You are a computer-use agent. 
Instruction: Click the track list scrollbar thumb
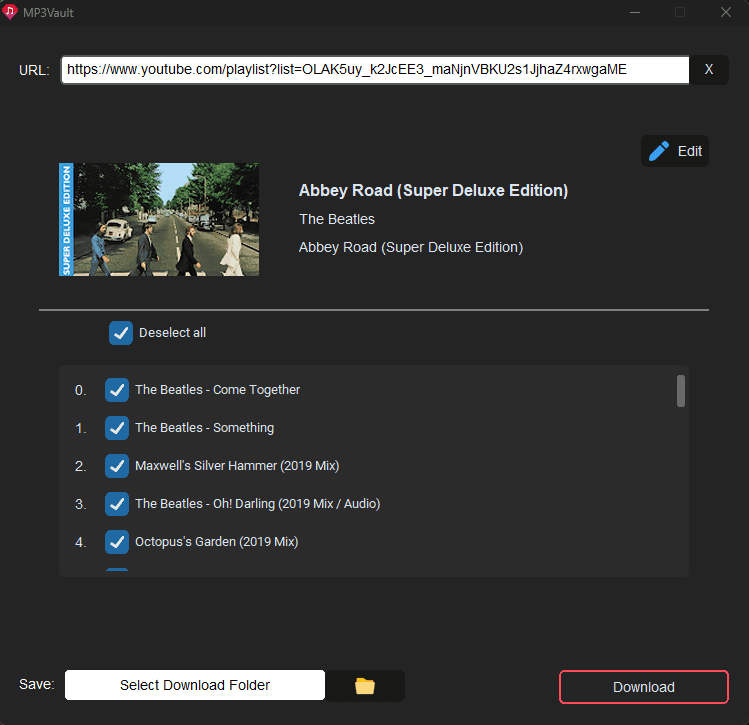pyautogui.click(x=681, y=391)
